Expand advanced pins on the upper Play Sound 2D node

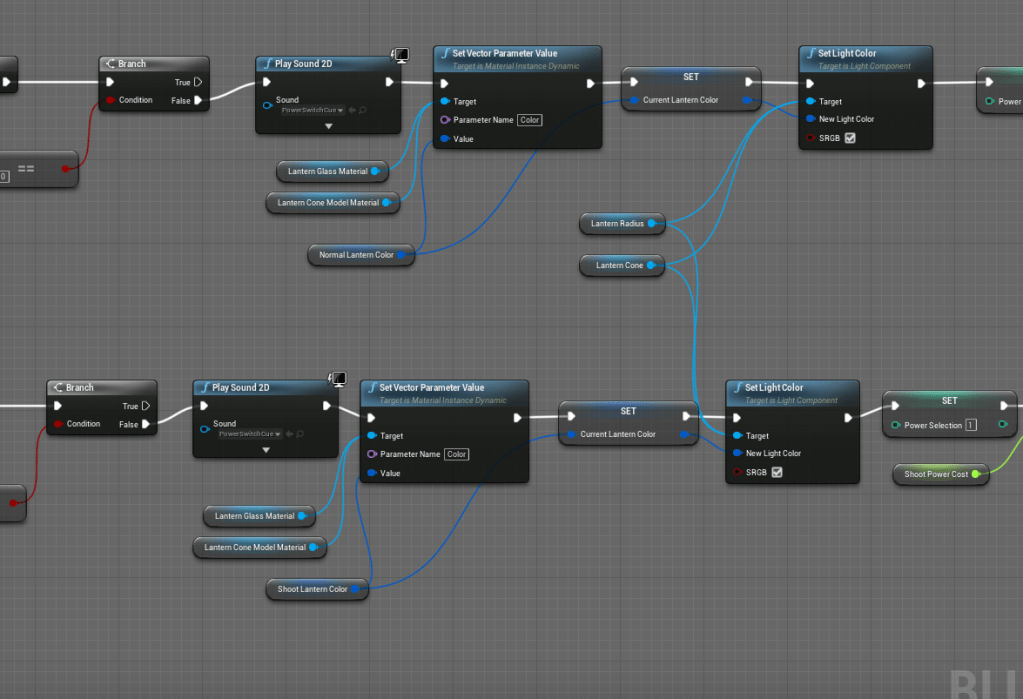pyautogui.click(x=328, y=127)
